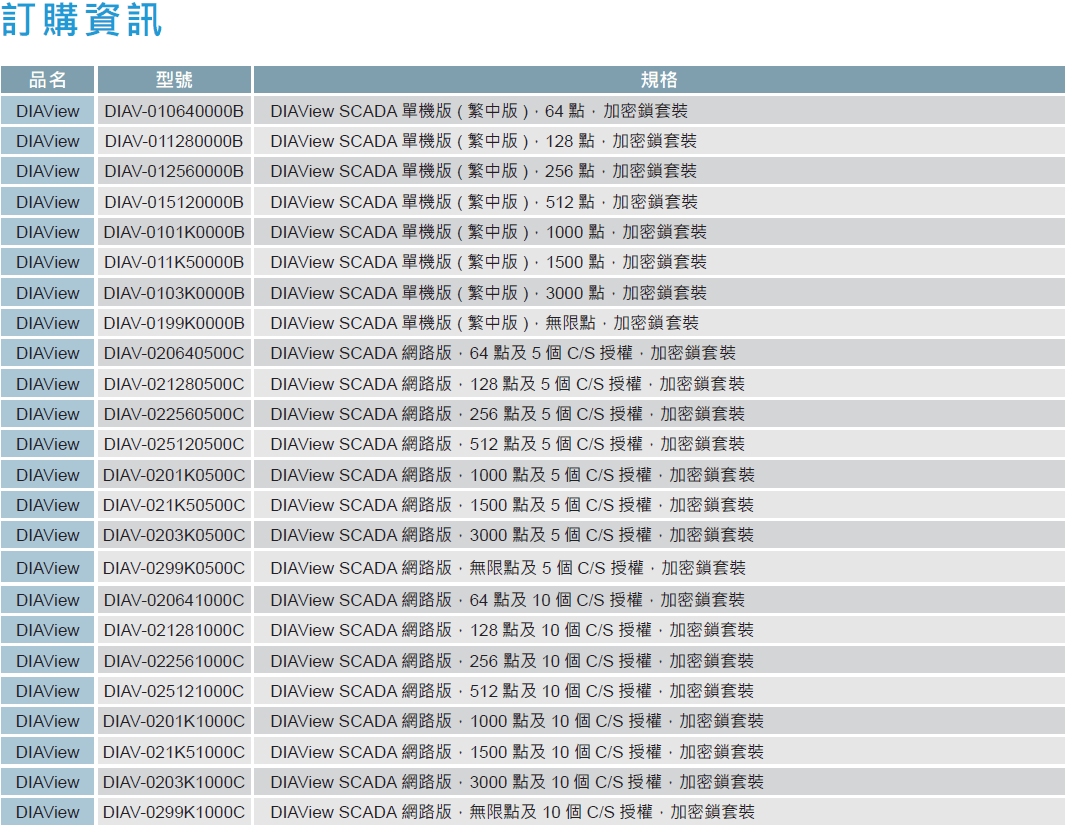Click model DIAV-0201K0500C
Viewport: 1067px width, 827px height.
tap(174, 475)
